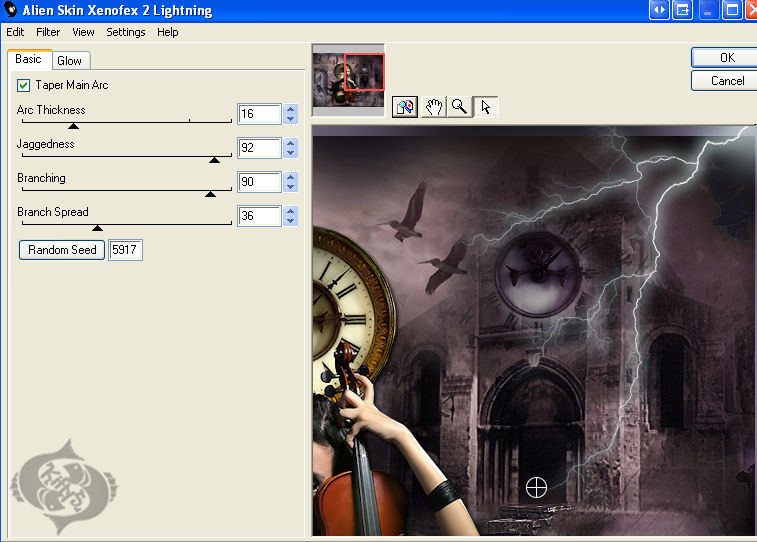
Task: Increase Arc Thickness with up arrow
Action: coord(290,109)
